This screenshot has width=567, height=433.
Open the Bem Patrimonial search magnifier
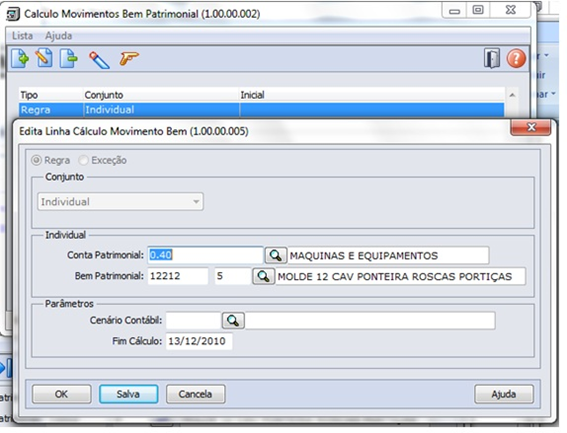point(263,276)
